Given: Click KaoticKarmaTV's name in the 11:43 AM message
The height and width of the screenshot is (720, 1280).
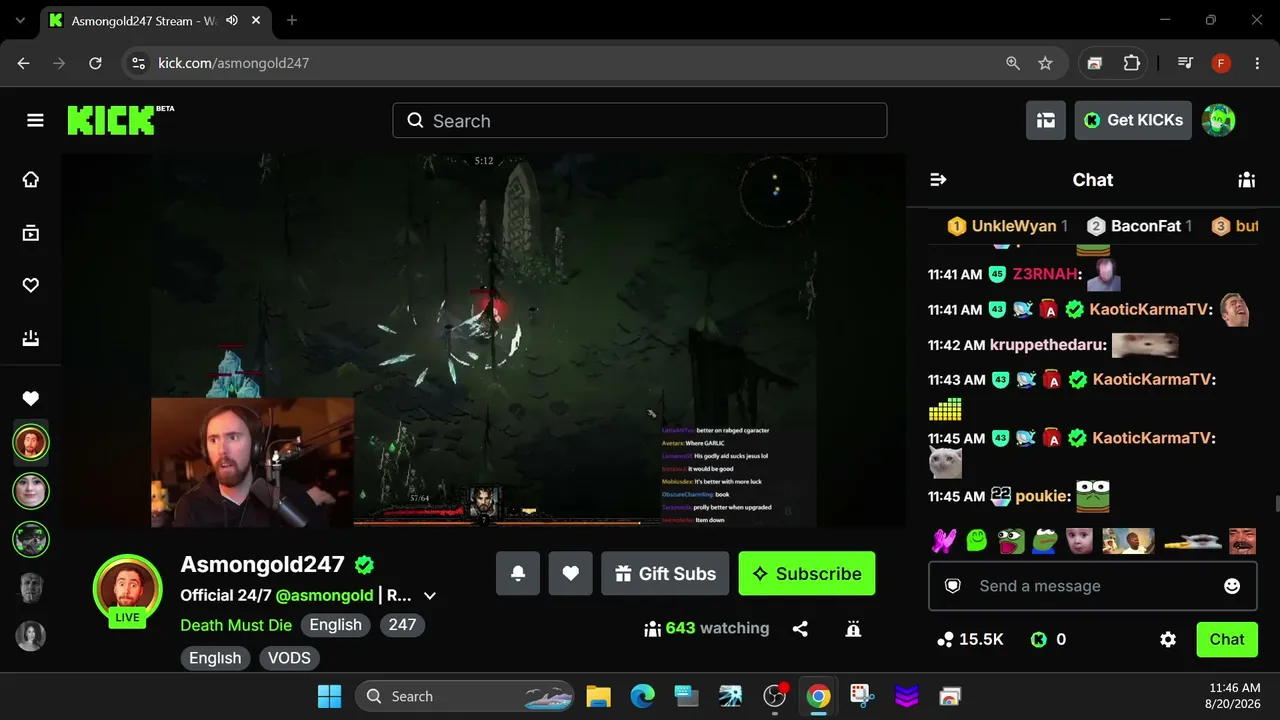Looking at the screenshot, I should click(x=1152, y=379).
